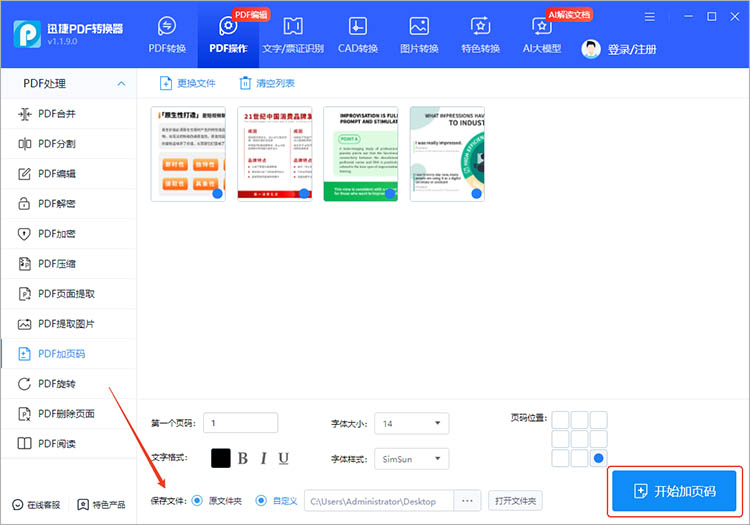Select PDF编辑 in the sidebar
Viewport: 750px width, 525px height.
pyautogui.click(x=68, y=174)
